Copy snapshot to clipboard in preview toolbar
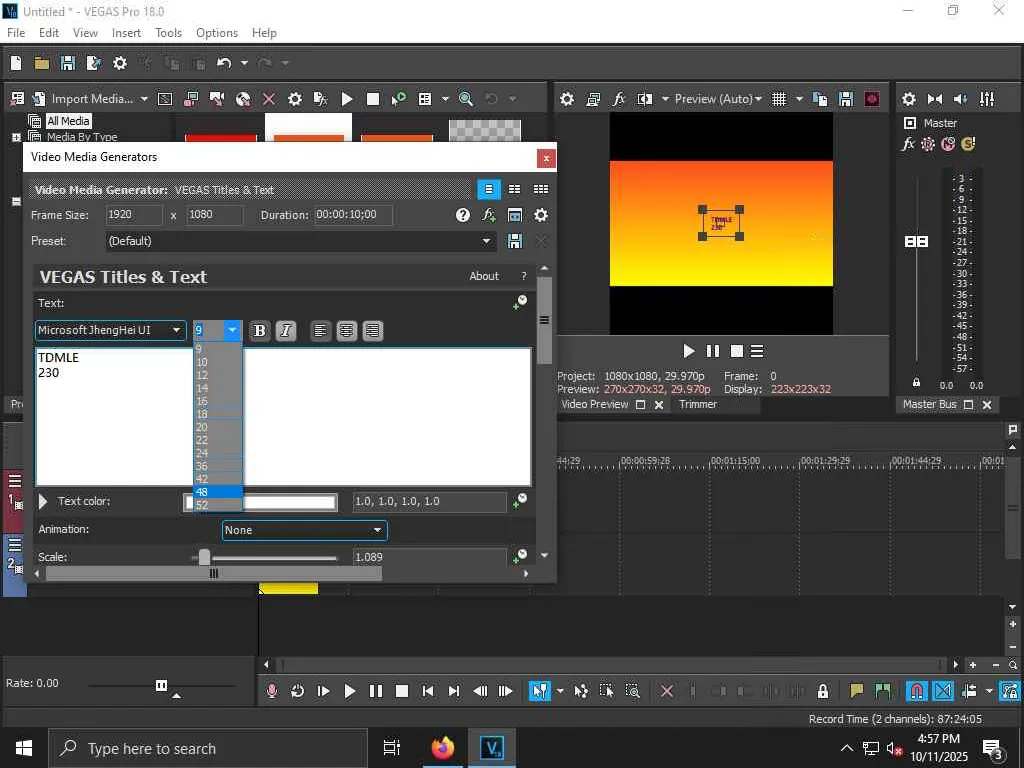 (820, 99)
